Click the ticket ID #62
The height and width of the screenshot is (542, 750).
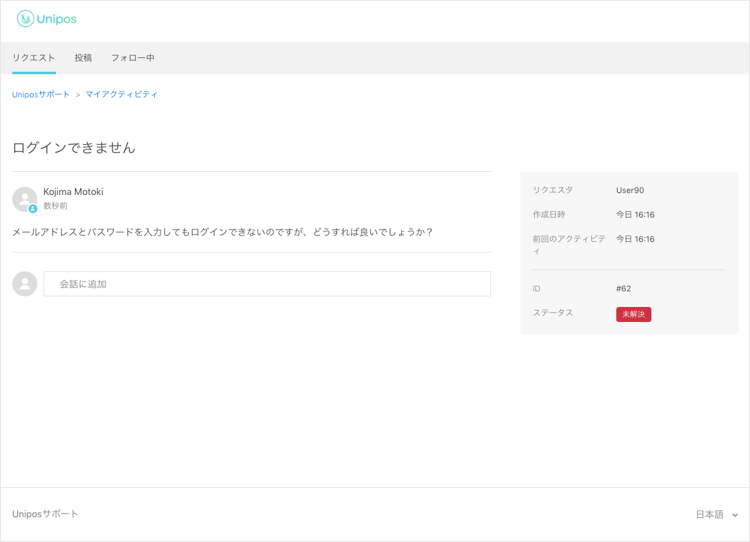[623, 288]
